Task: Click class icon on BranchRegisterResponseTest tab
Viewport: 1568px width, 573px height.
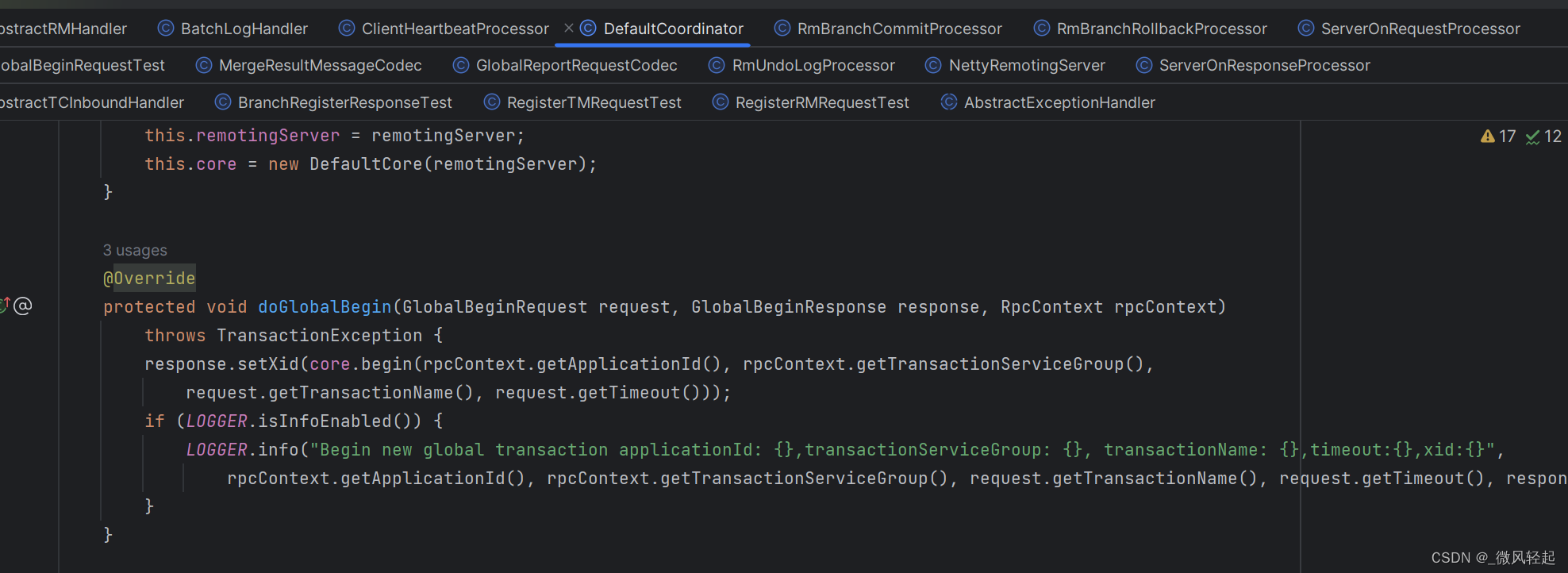Action: click(x=223, y=102)
